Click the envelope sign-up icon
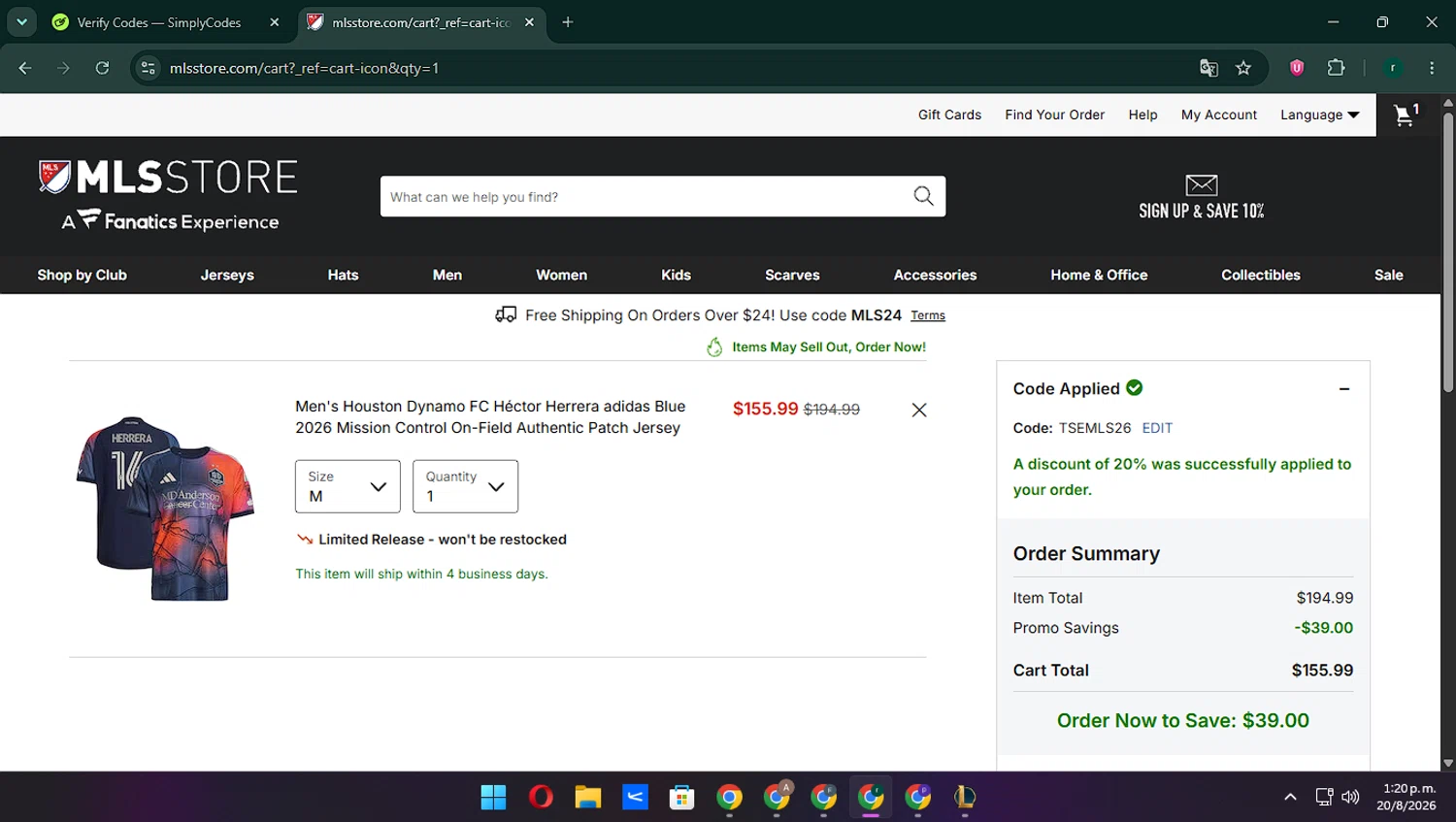Viewport: 1456px width, 822px height. [x=1202, y=184]
